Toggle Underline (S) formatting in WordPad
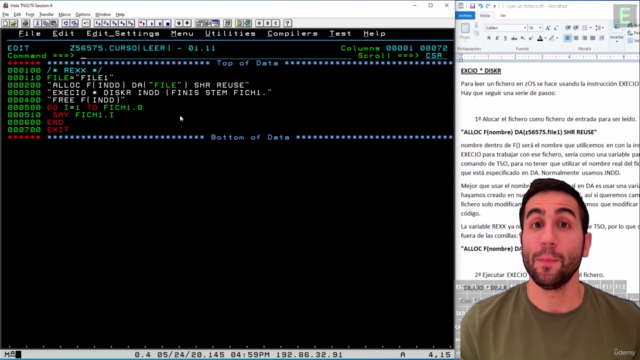This screenshot has height=360, width=640. pyautogui.click(x=505, y=38)
